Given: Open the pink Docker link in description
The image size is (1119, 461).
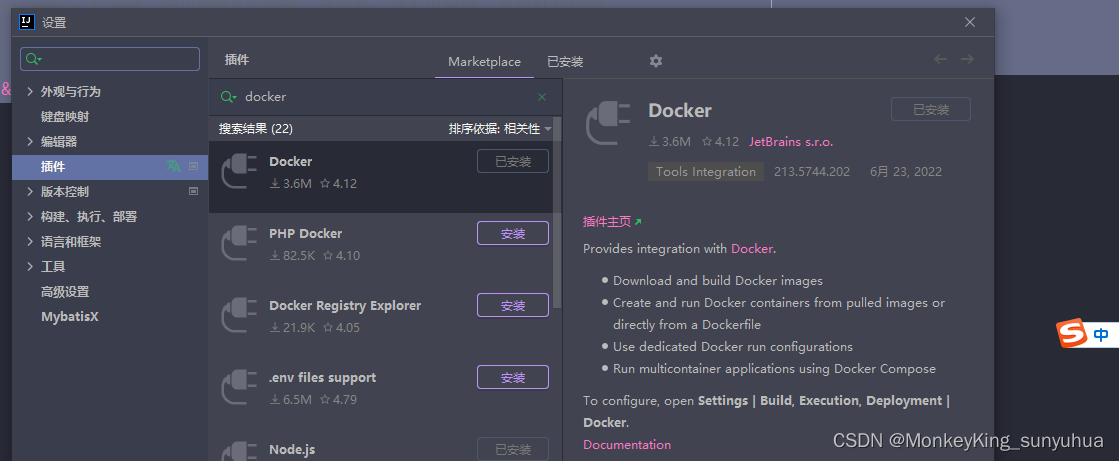Looking at the screenshot, I should point(751,249).
